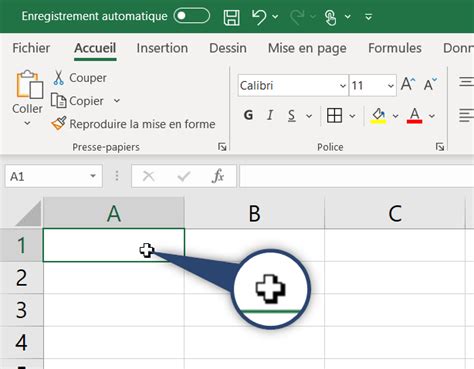The height and width of the screenshot is (369, 474).
Task: Expand the Copier dropdown arrow
Action: click(x=117, y=100)
